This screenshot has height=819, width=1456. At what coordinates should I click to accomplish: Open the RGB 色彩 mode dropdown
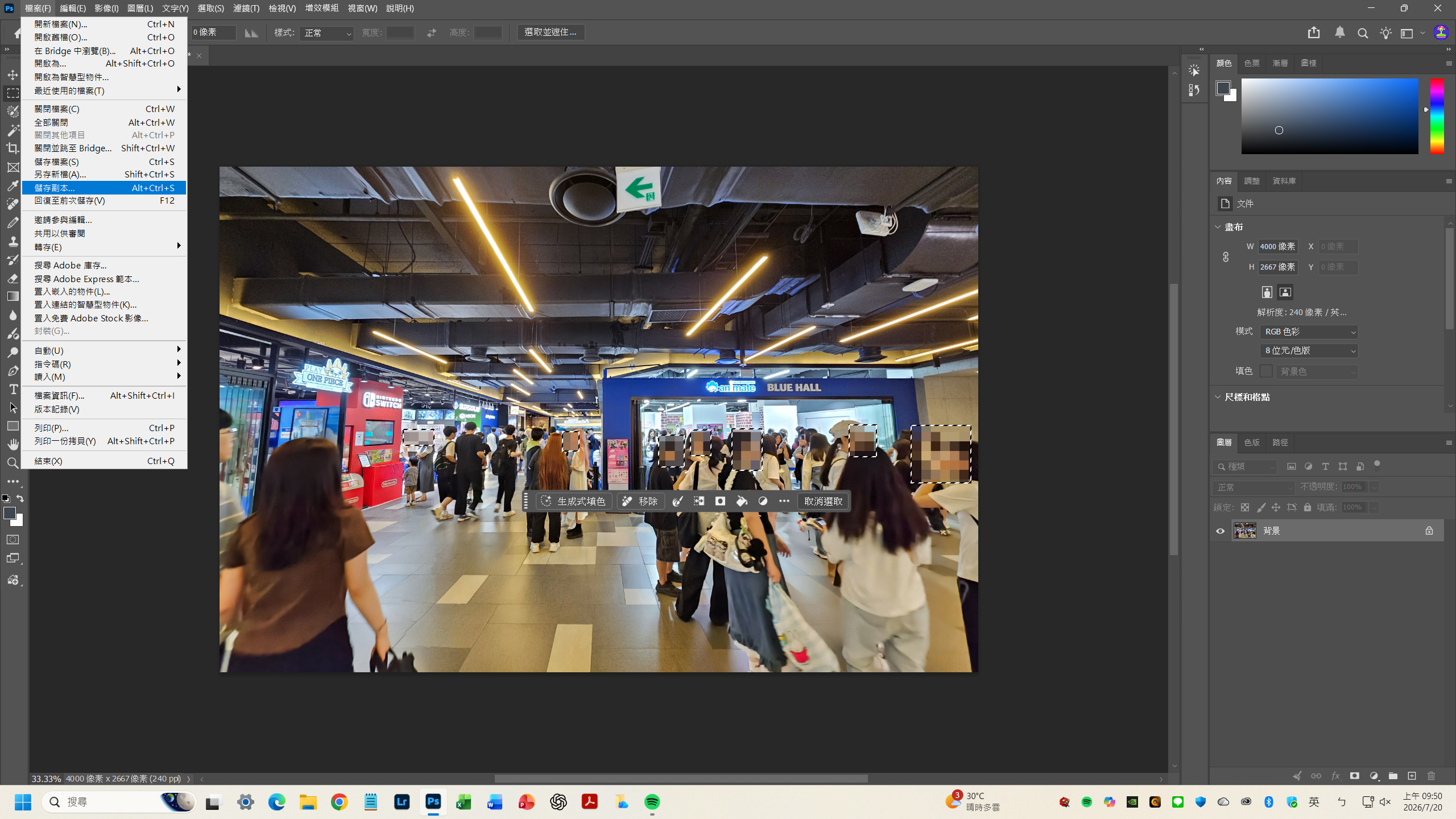[1309, 332]
